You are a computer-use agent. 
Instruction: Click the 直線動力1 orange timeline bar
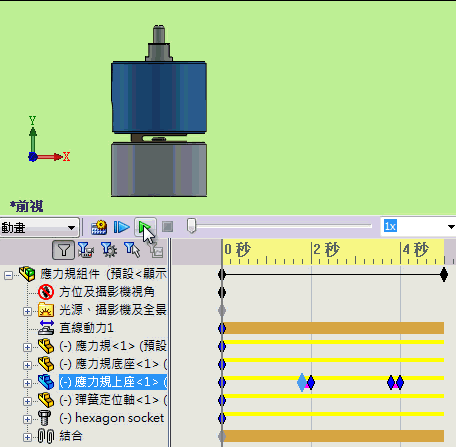(x=333, y=328)
